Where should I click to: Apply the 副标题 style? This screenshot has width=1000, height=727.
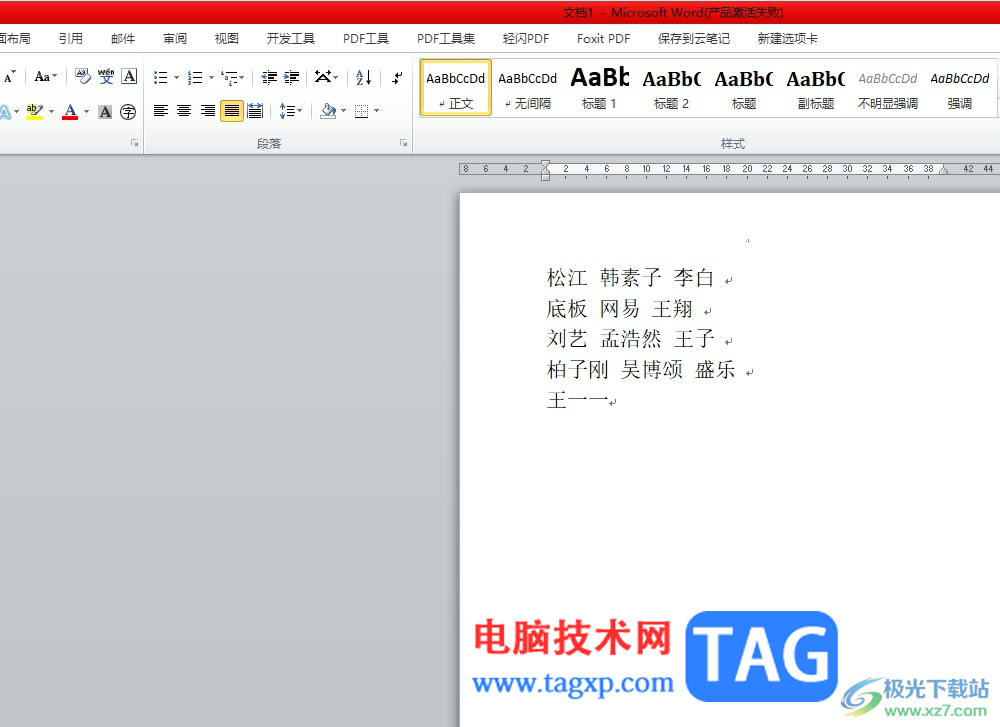pos(816,88)
